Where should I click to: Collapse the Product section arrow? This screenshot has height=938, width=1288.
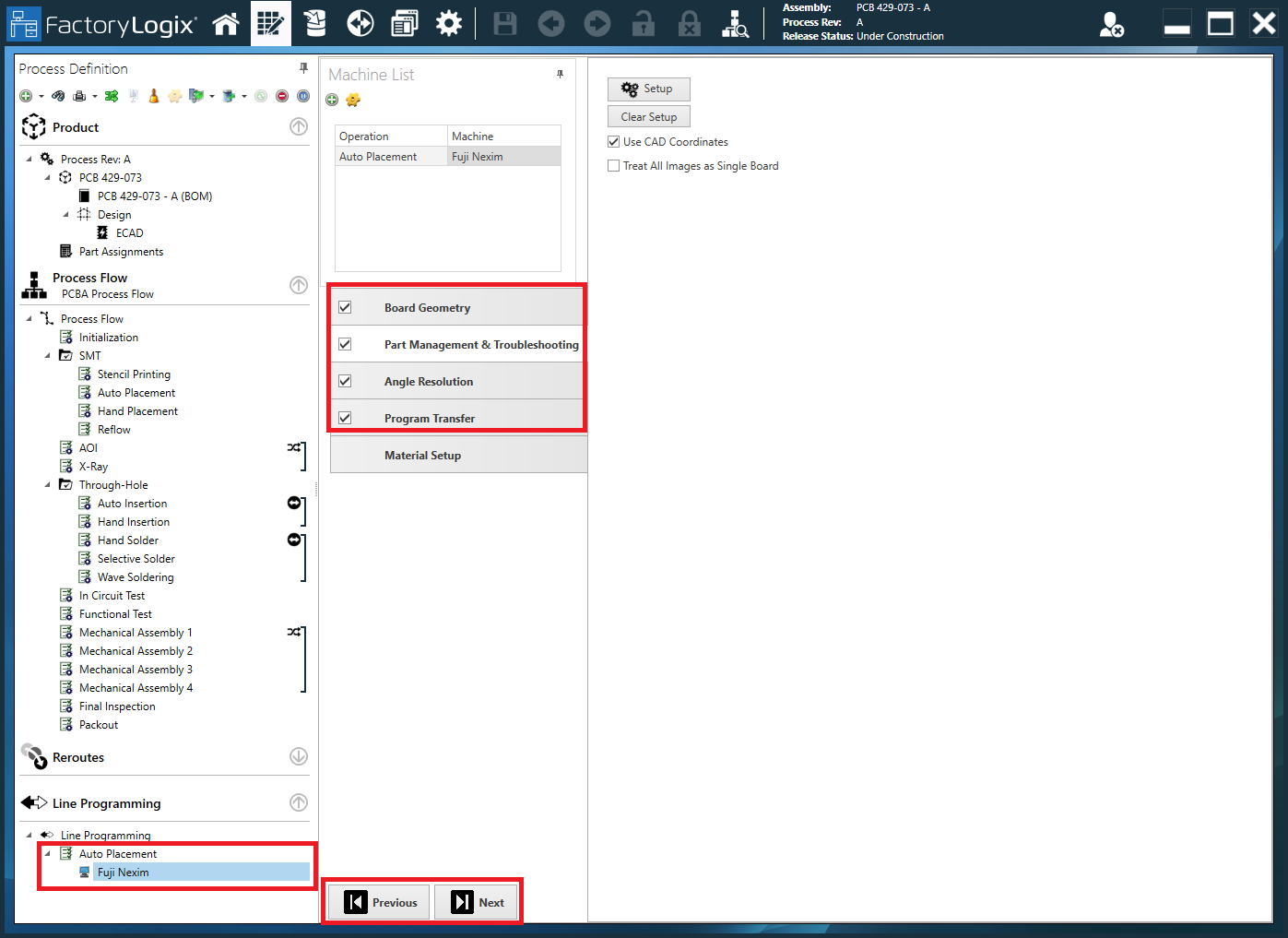point(299,127)
